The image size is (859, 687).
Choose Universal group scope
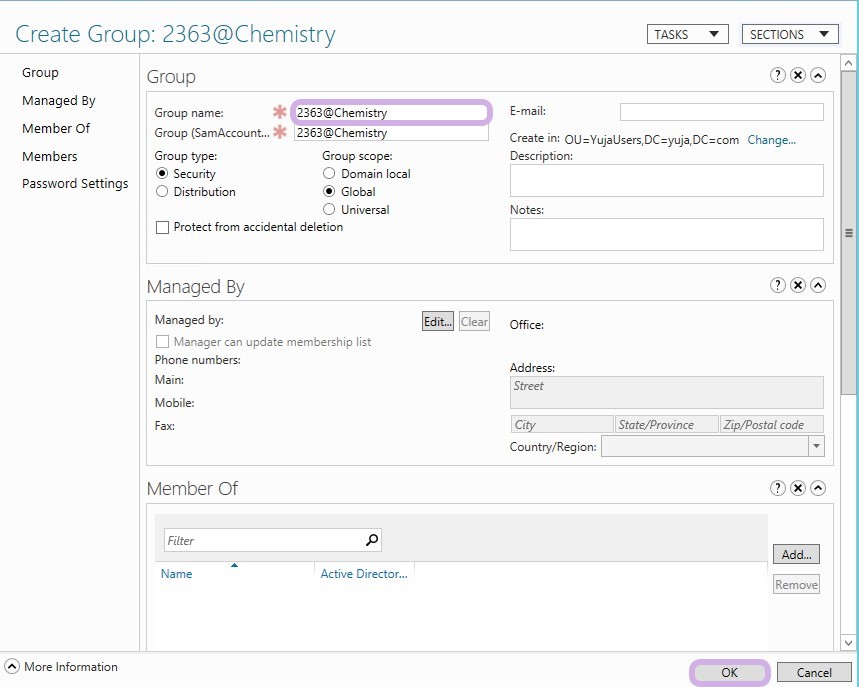[x=329, y=209]
